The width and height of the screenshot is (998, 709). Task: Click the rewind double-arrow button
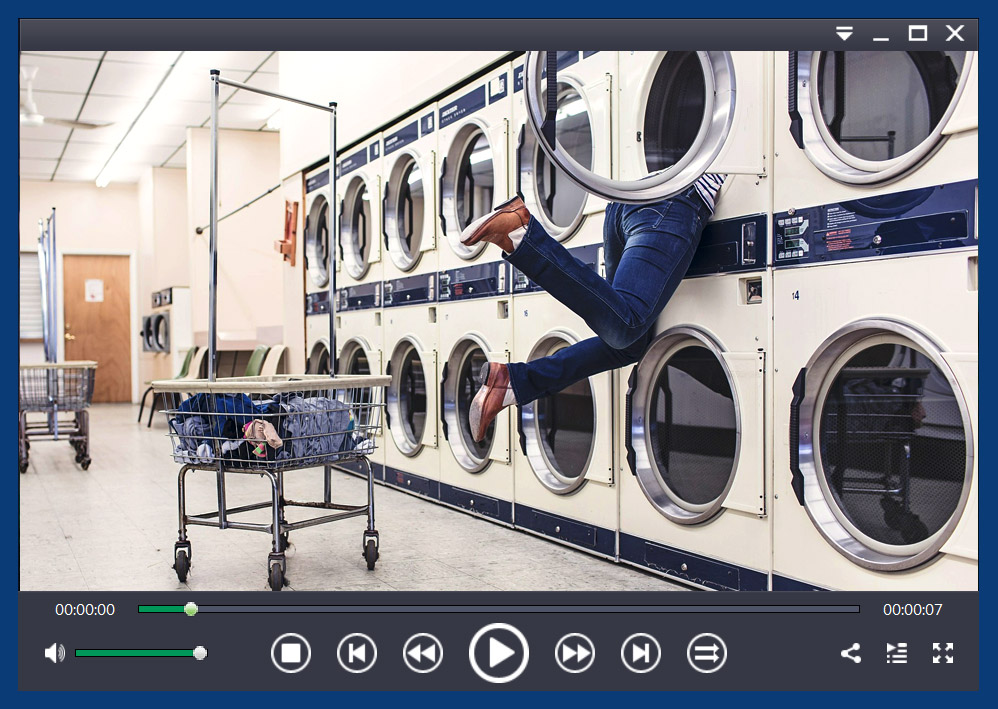423,654
